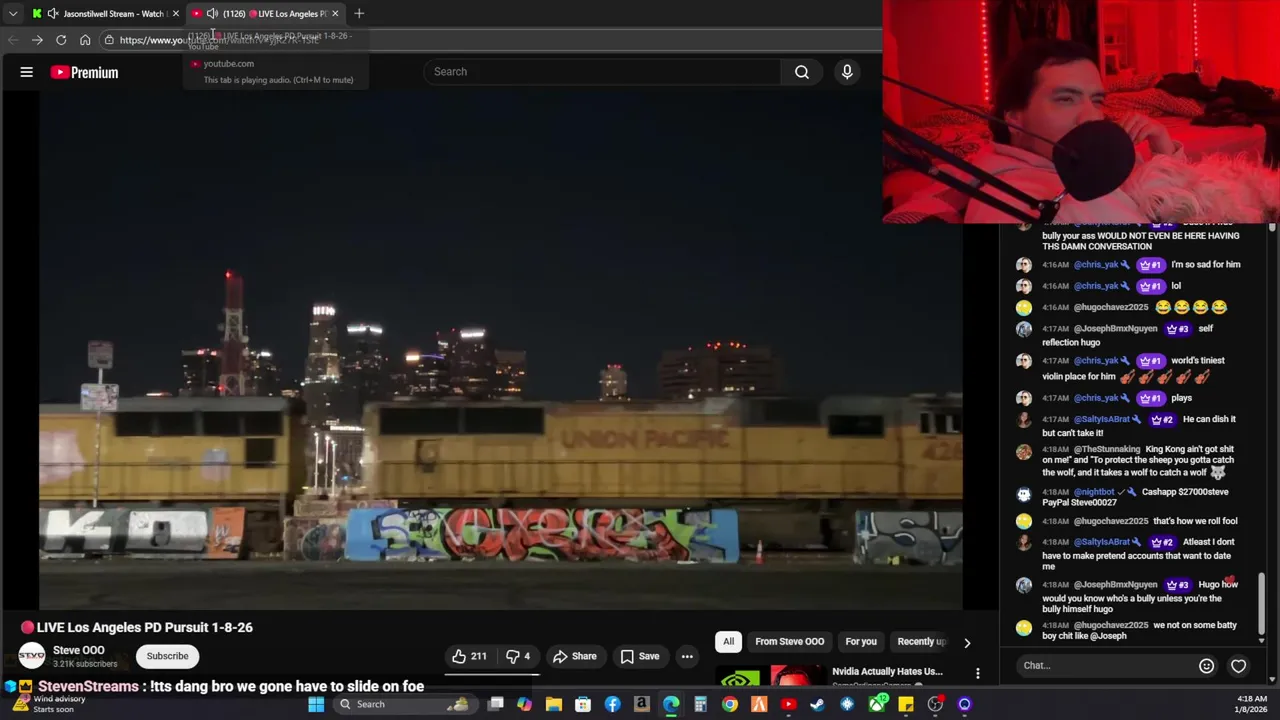The width and height of the screenshot is (1280, 720).
Task: Open the YouTube hamburger guide menu
Action: 27,72
